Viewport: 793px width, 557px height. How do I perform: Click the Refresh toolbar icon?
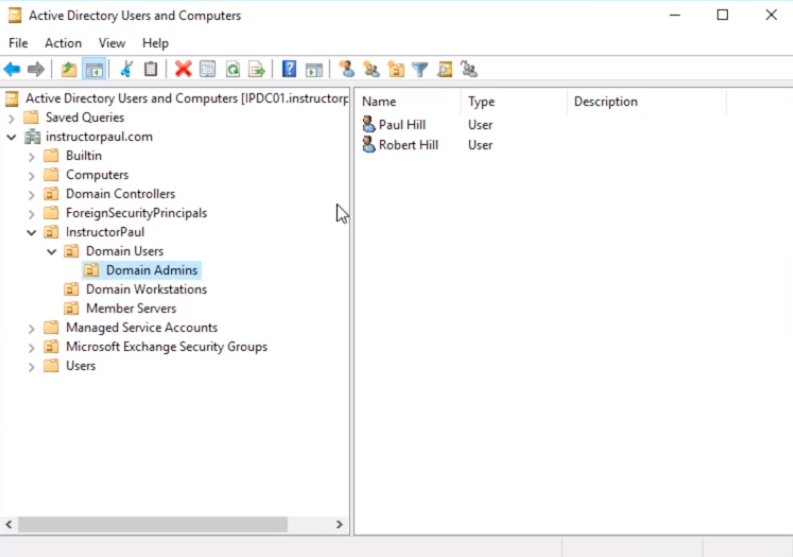[233, 69]
